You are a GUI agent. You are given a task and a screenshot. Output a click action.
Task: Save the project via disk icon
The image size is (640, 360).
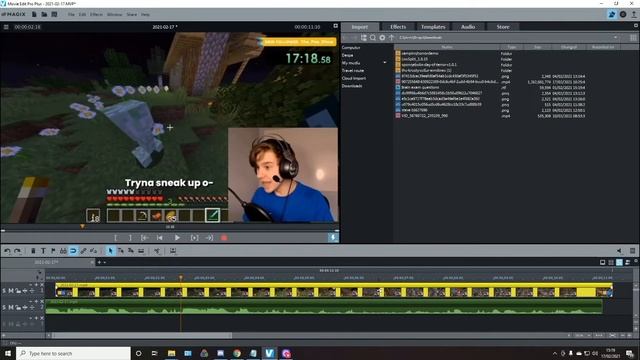tap(54, 14)
